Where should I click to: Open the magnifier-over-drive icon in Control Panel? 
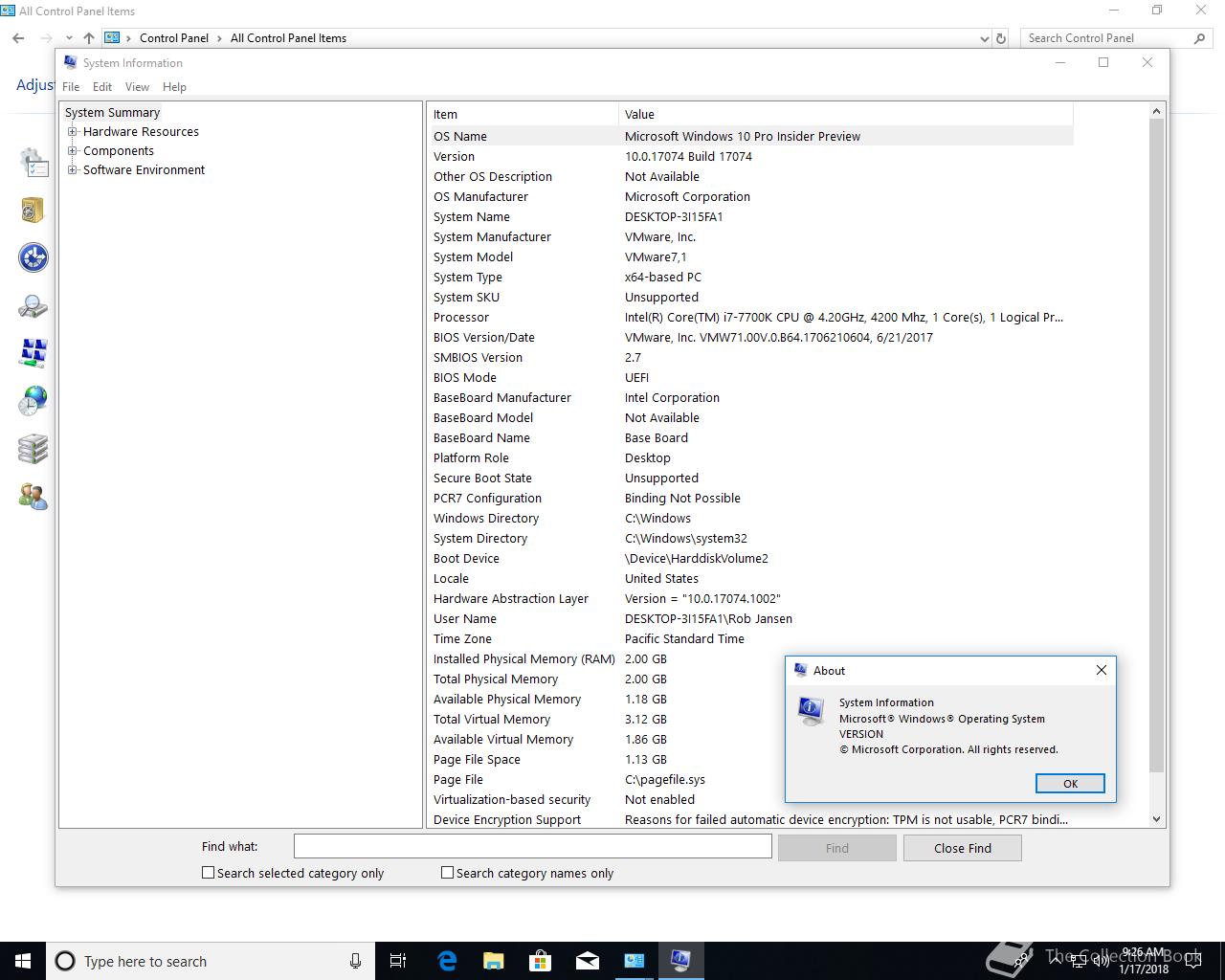(33, 305)
